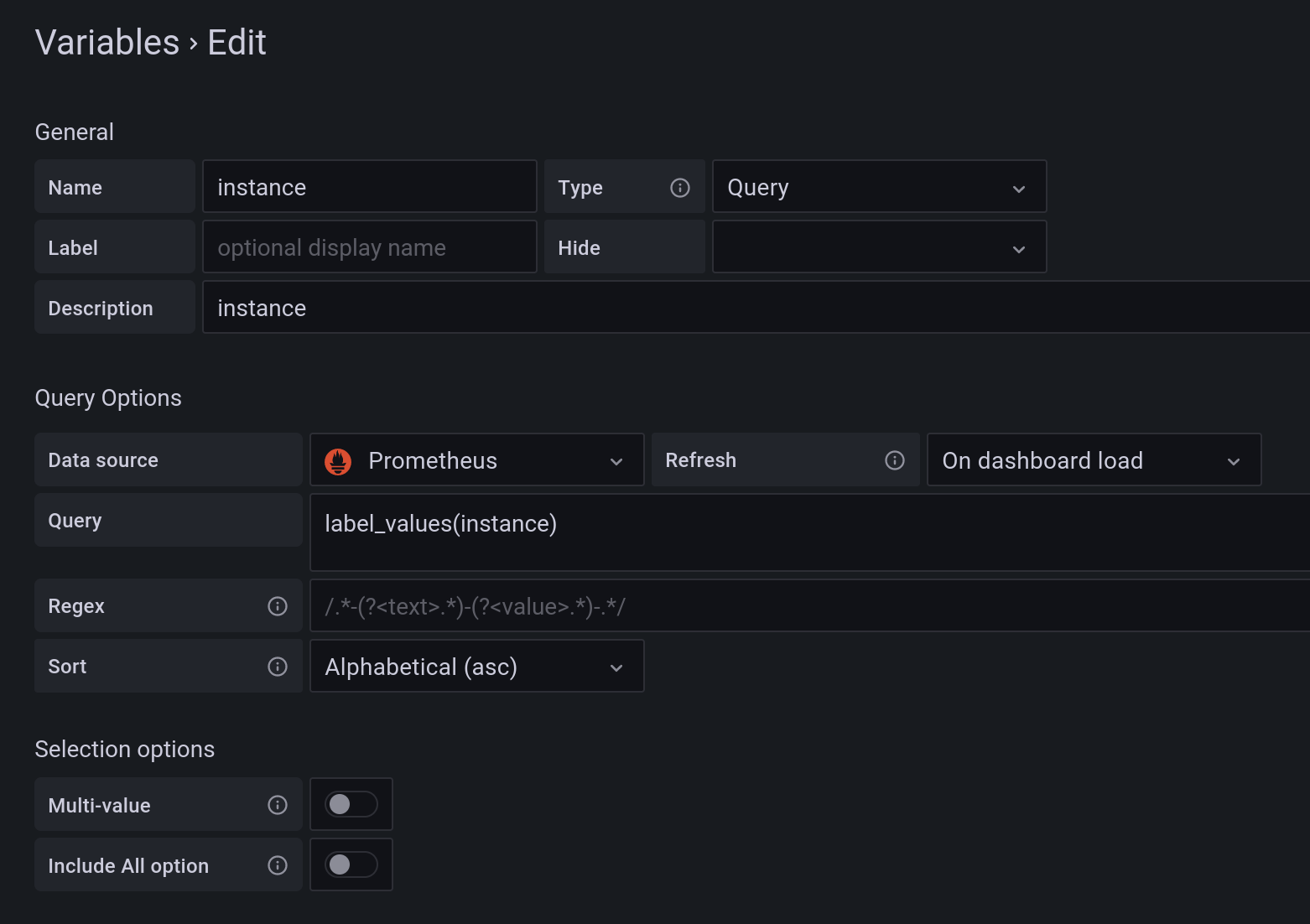Click the Regex info icon
Image resolution: width=1310 pixels, height=924 pixels.
point(277,605)
